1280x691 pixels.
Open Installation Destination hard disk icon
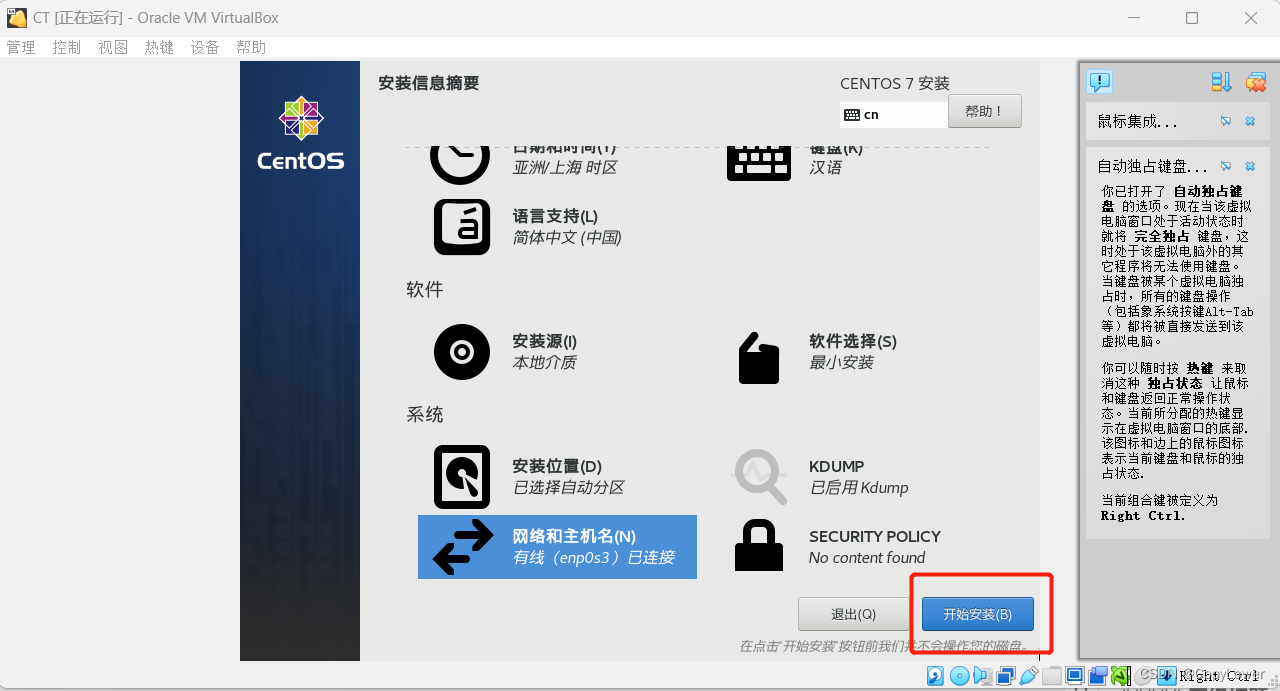462,477
